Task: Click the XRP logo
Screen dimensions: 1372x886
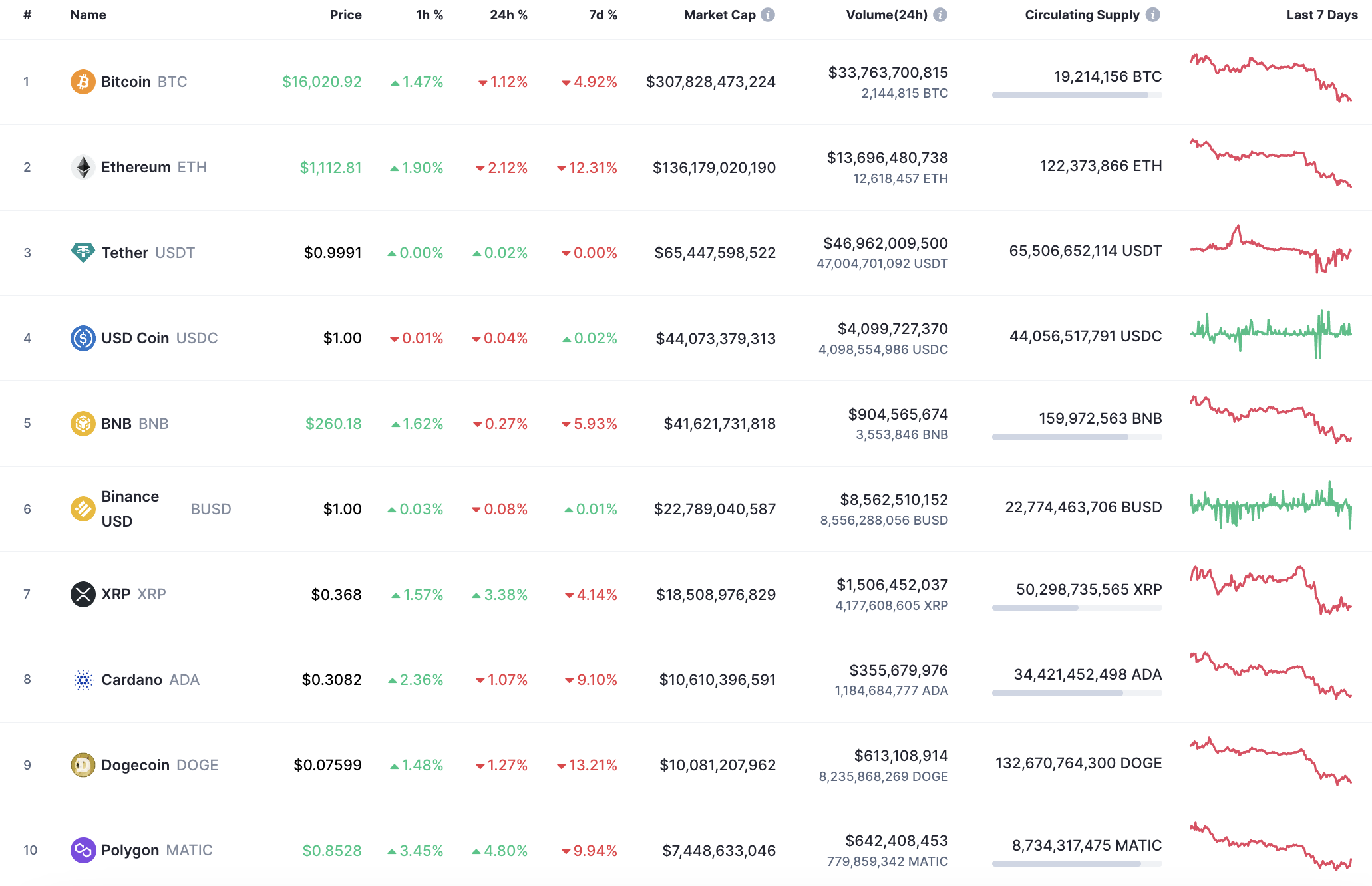Action: [83, 594]
